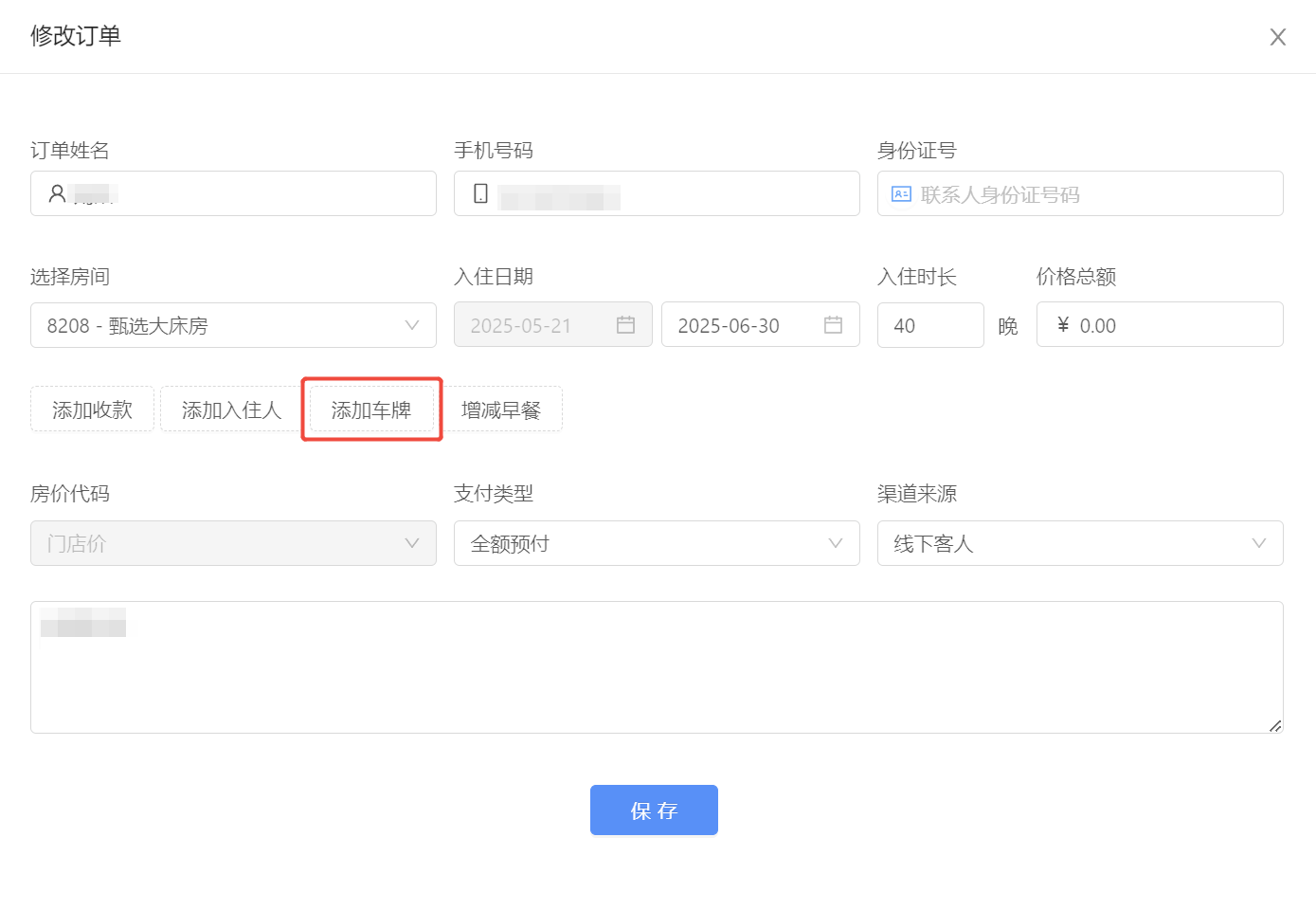
Task: Click the 支付类型 label
Action: click(x=494, y=493)
